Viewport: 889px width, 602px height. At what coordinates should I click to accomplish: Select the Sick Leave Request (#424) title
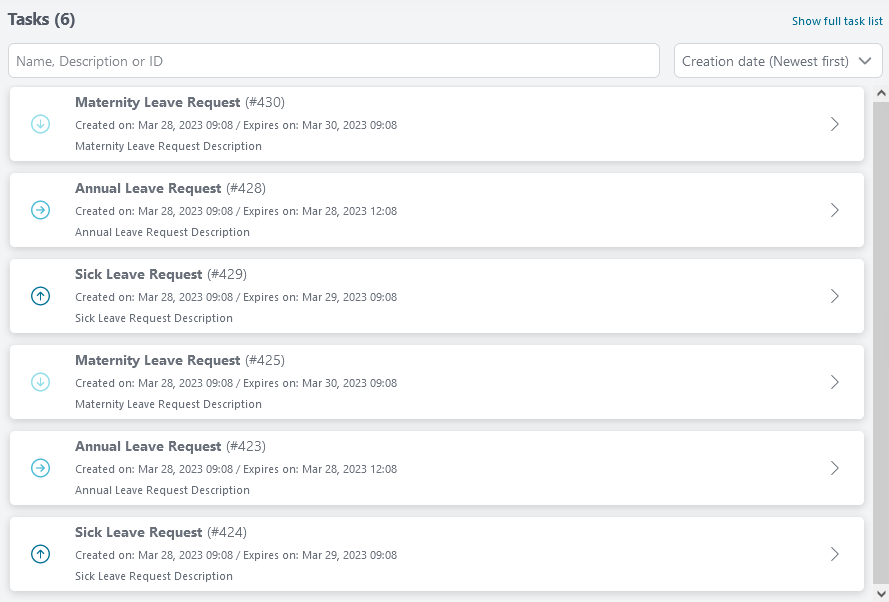[160, 533]
